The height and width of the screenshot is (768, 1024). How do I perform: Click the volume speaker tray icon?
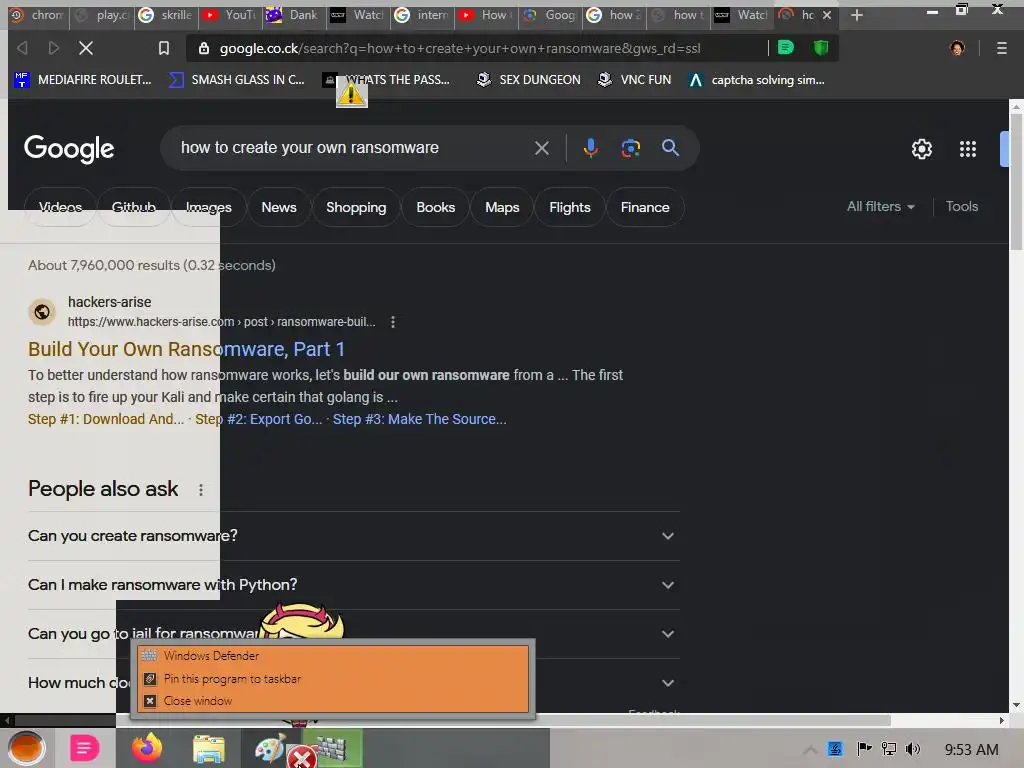click(912, 749)
